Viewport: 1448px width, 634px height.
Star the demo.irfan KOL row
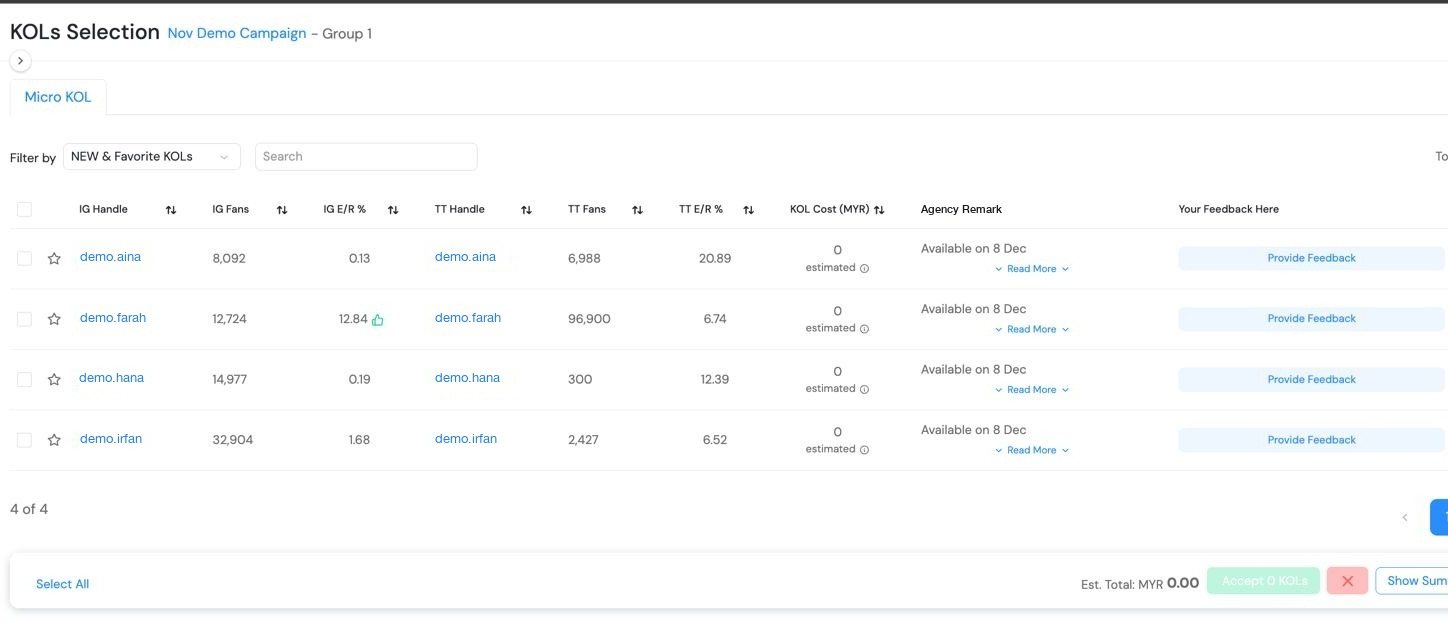[x=54, y=440]
